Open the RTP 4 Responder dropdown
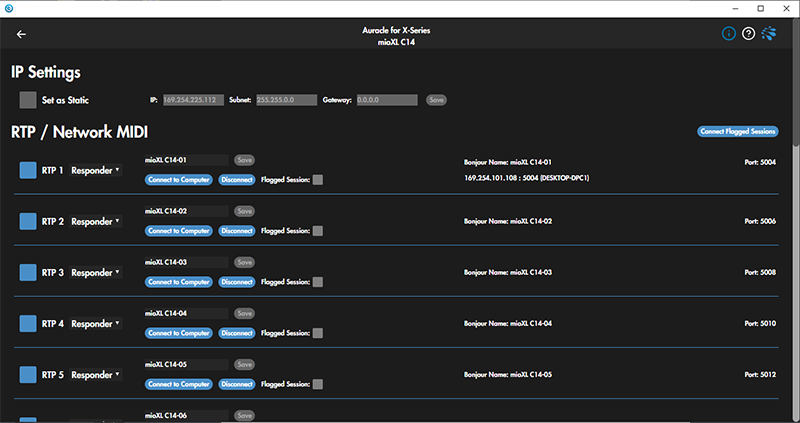This screenshot has width=800, height=423. tap(95, 324)
